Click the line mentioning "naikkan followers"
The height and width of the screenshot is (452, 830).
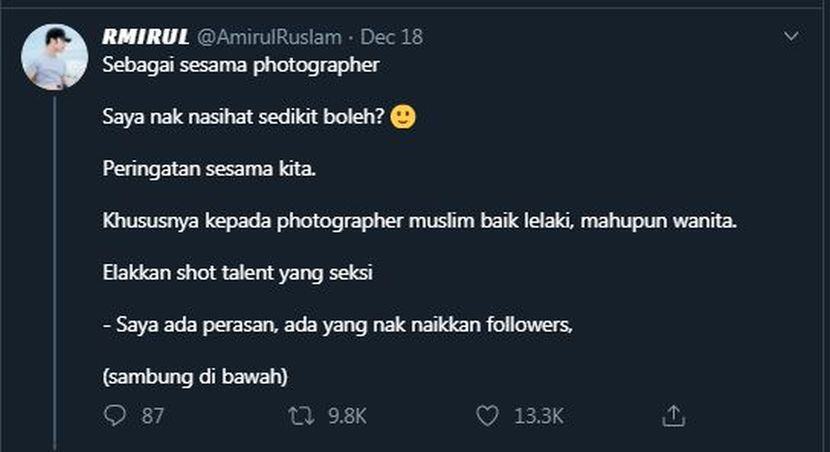tap(337, 324)
